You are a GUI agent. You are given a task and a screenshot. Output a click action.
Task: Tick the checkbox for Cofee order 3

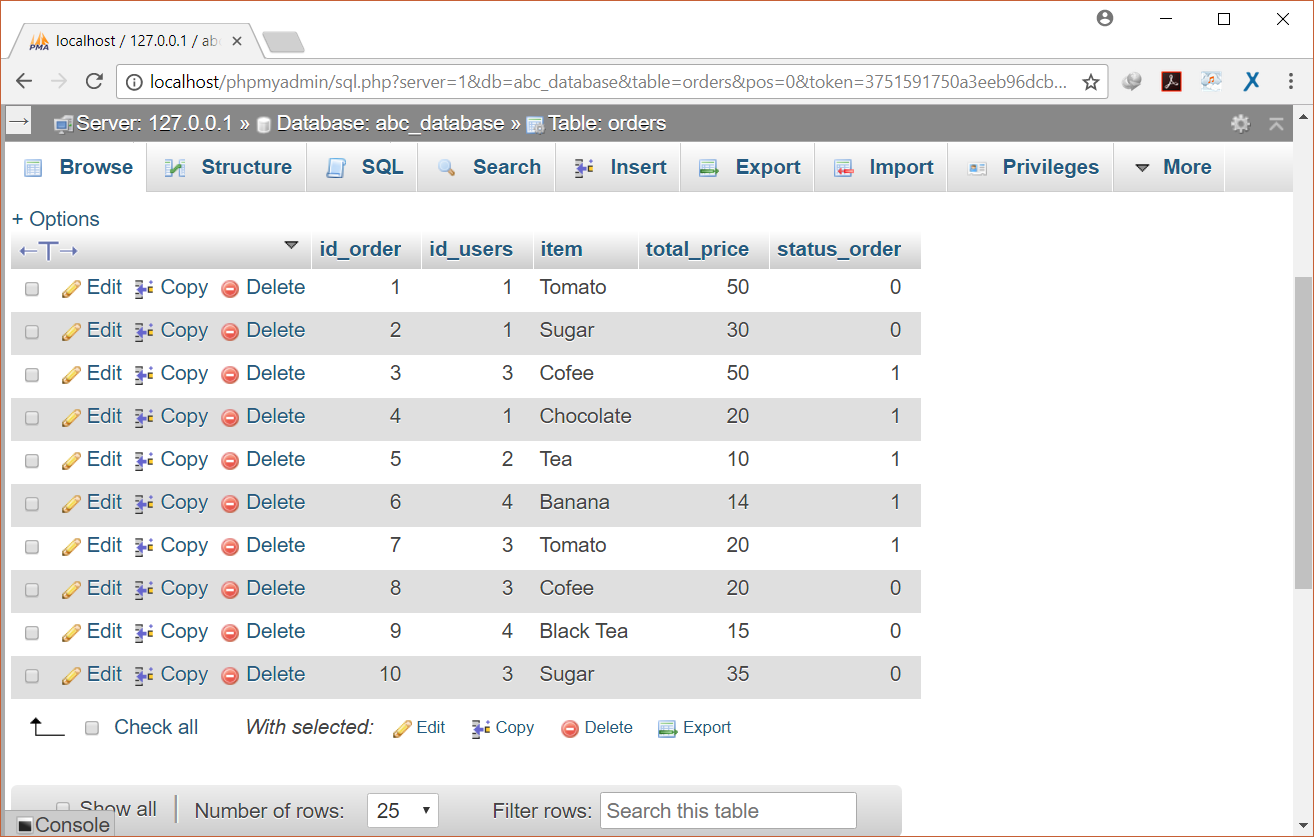pyautogui.click(x=32, y=375)
